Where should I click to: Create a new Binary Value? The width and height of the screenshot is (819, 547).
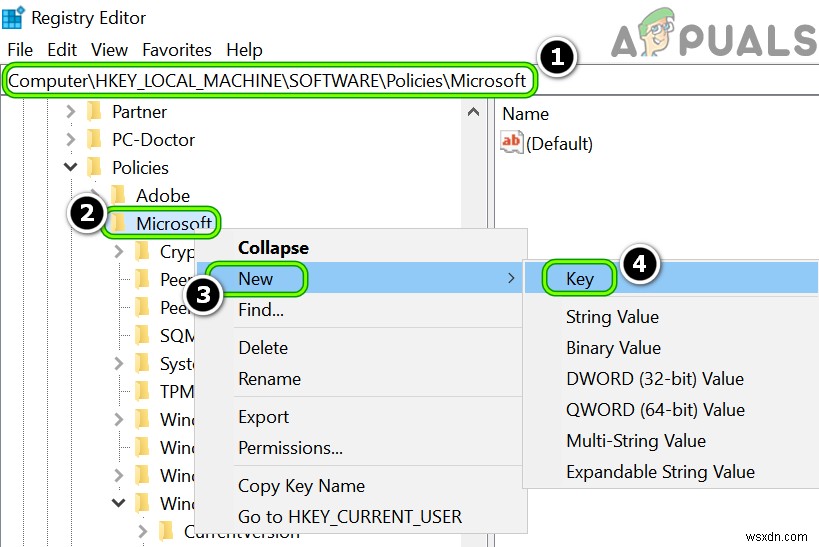[x=613, y=348]
